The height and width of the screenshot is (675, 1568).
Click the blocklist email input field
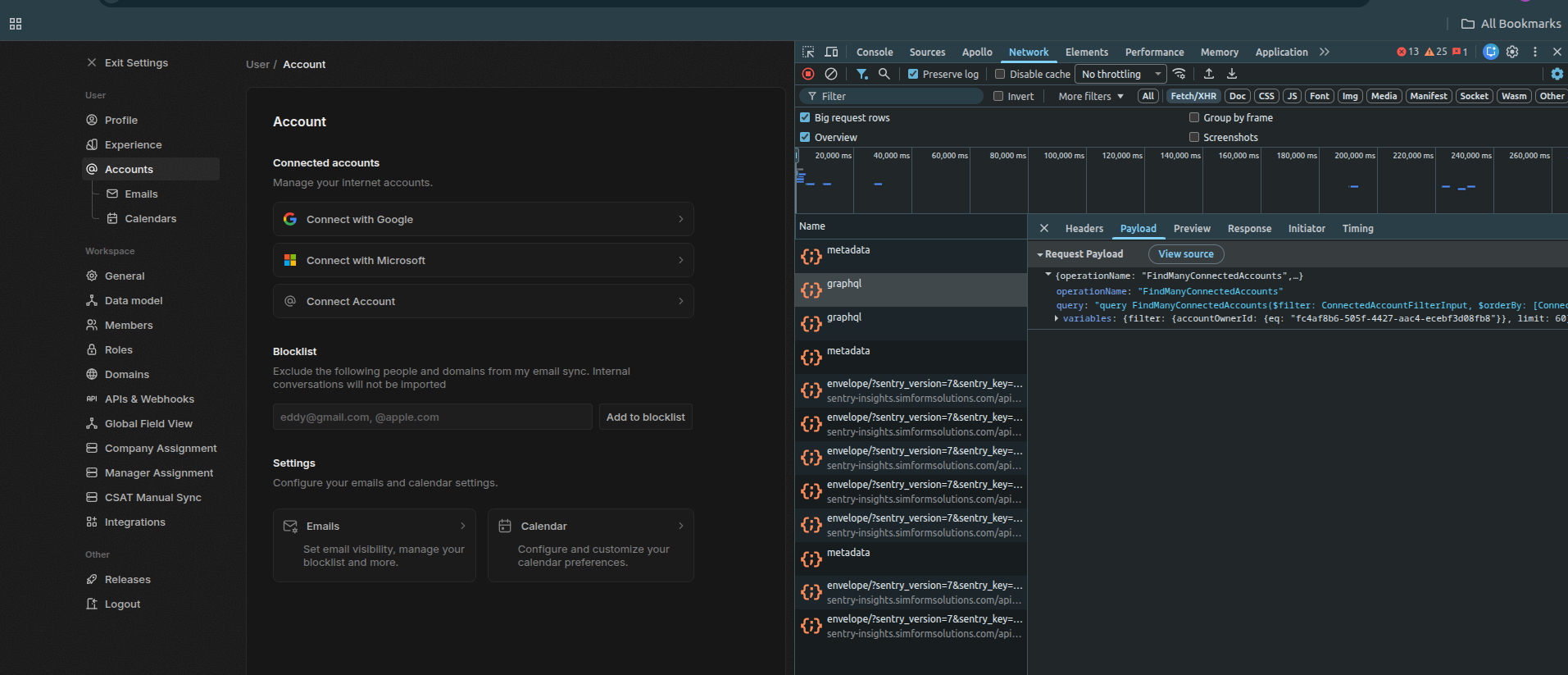click(x=432, y=417)
